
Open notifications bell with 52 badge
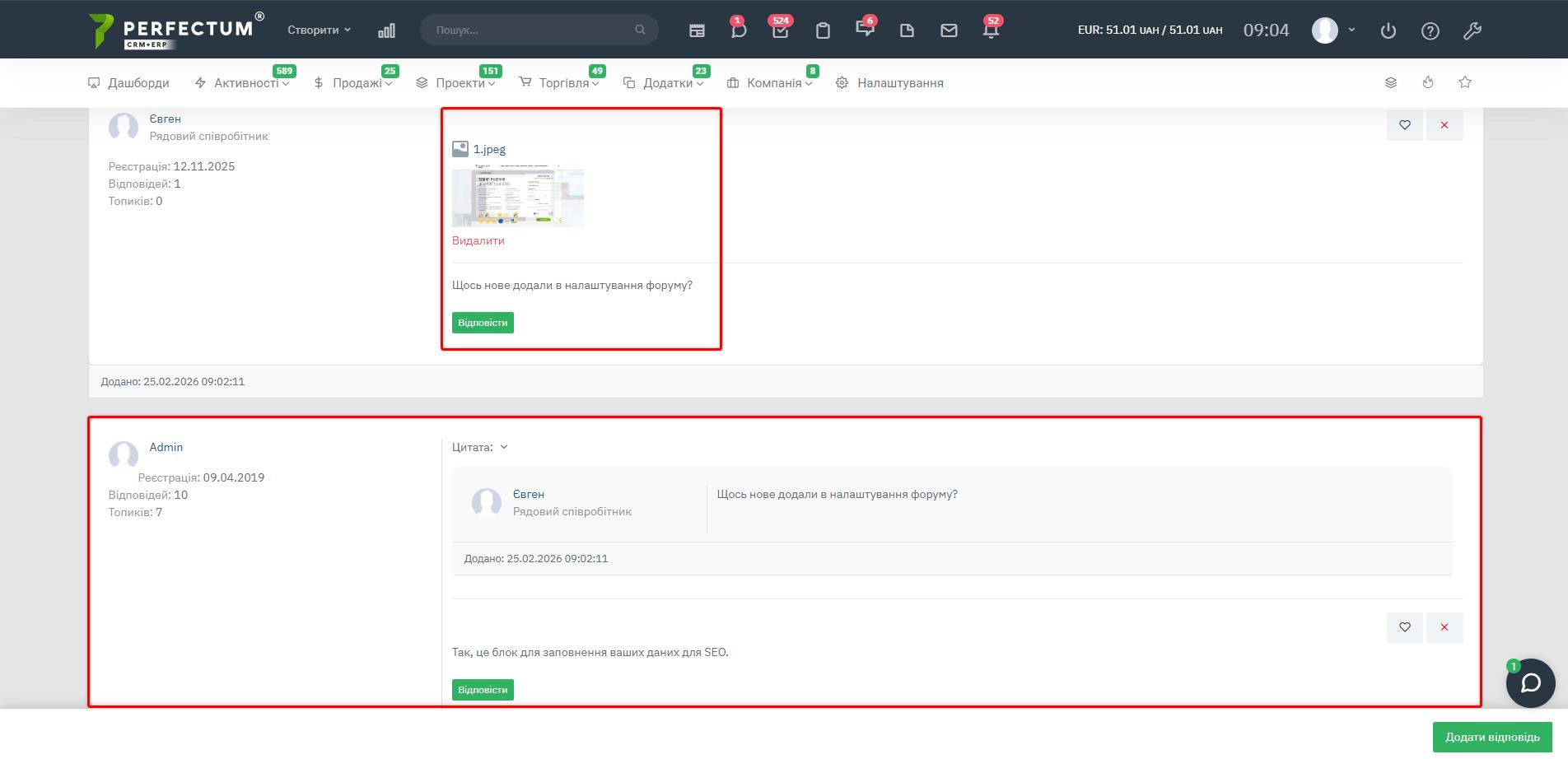(991, 30)
